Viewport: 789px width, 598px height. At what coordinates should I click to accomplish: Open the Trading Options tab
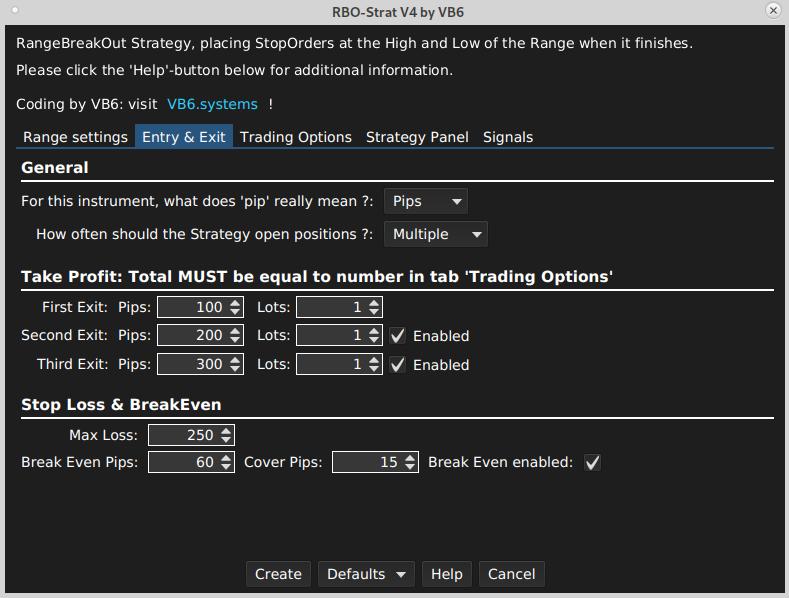pos(296,137)
